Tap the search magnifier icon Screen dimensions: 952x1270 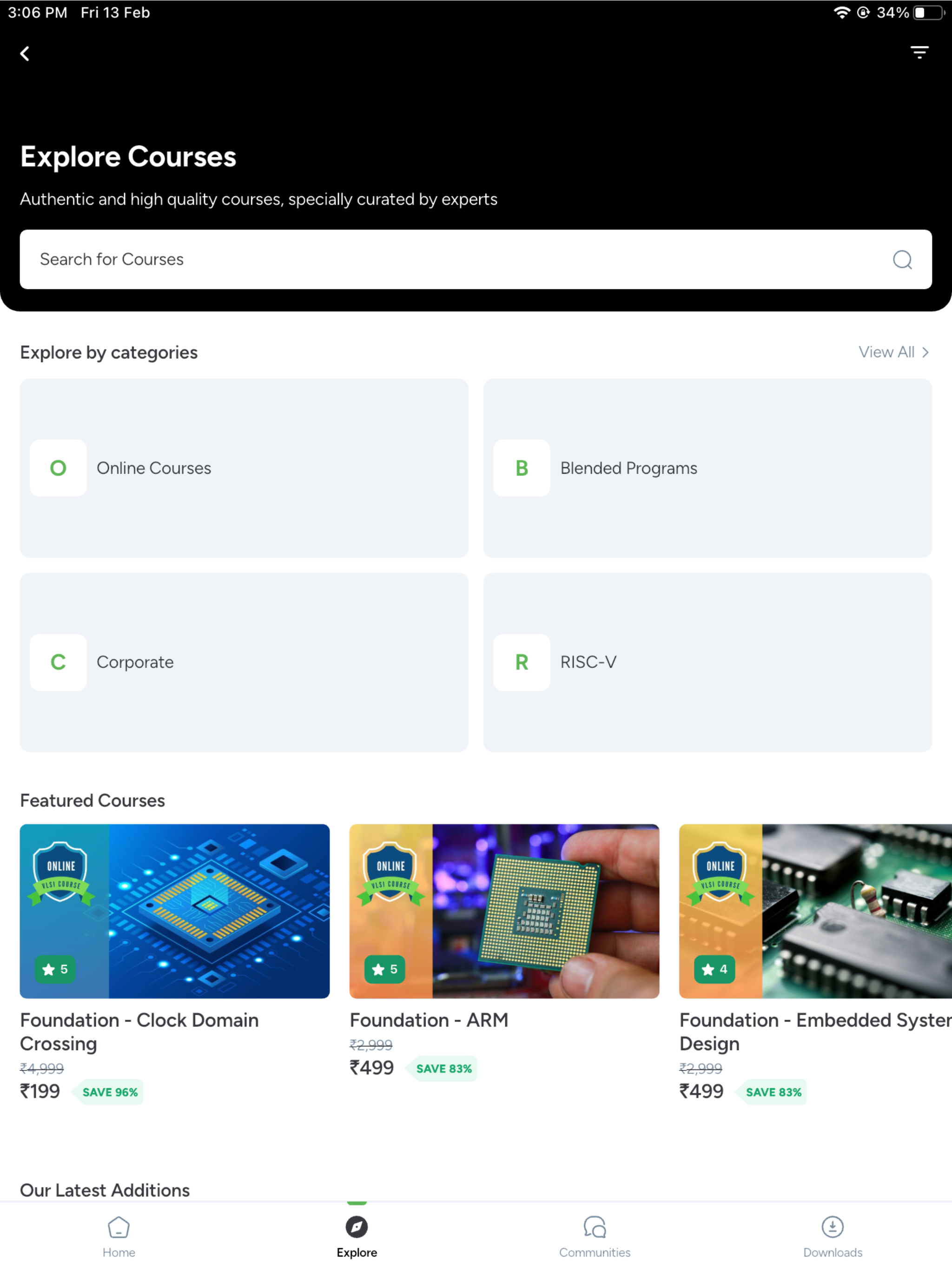[903, 259]
